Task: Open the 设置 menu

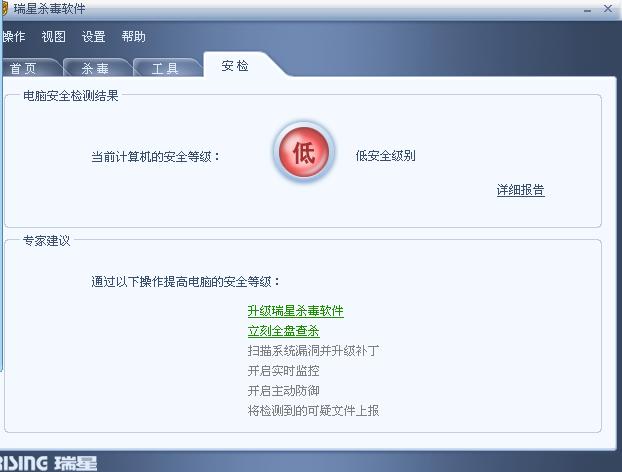Action: pos(94,36)
